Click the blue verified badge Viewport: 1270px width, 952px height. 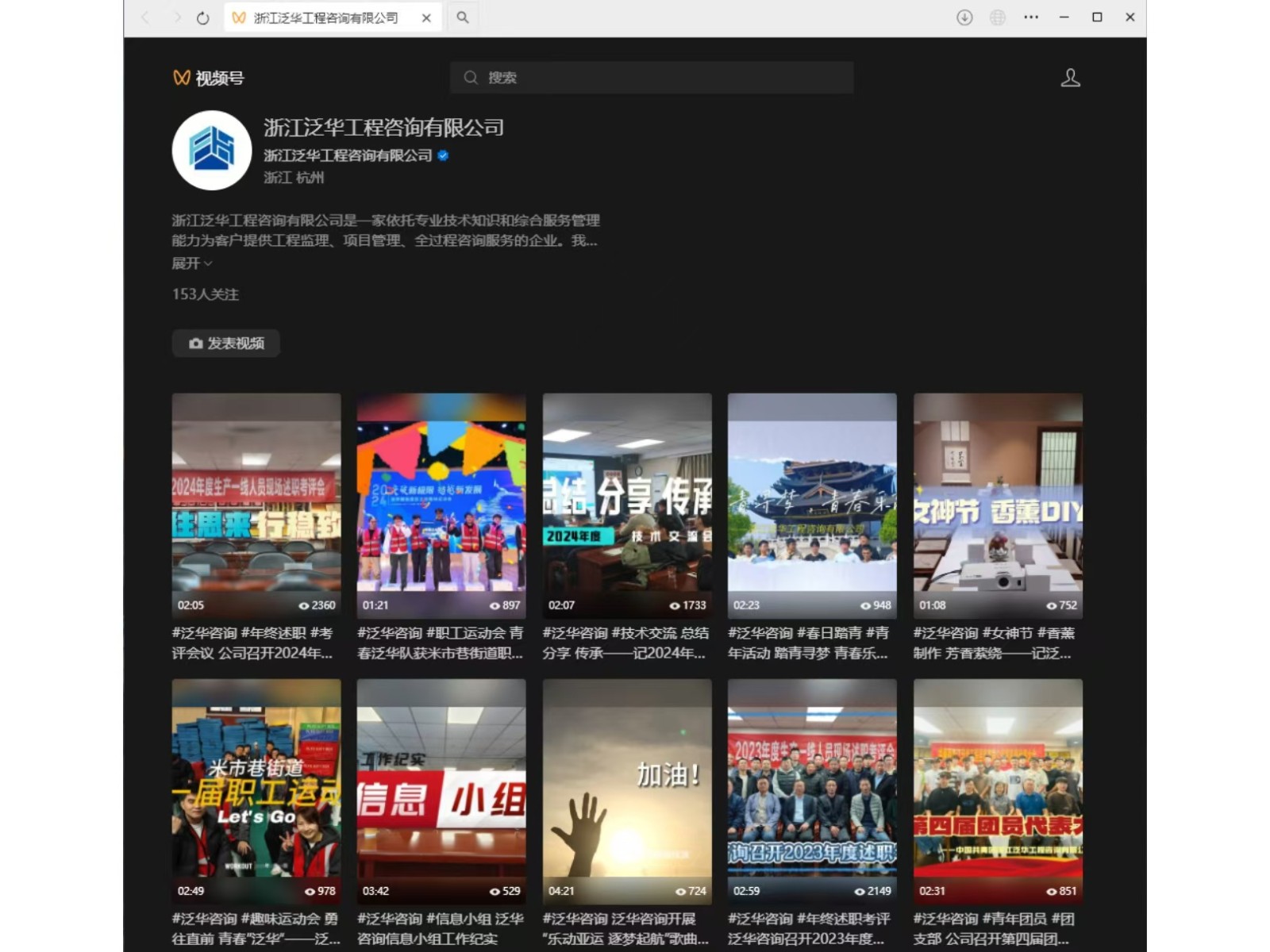pyautogui.click(x=444, y=155)
